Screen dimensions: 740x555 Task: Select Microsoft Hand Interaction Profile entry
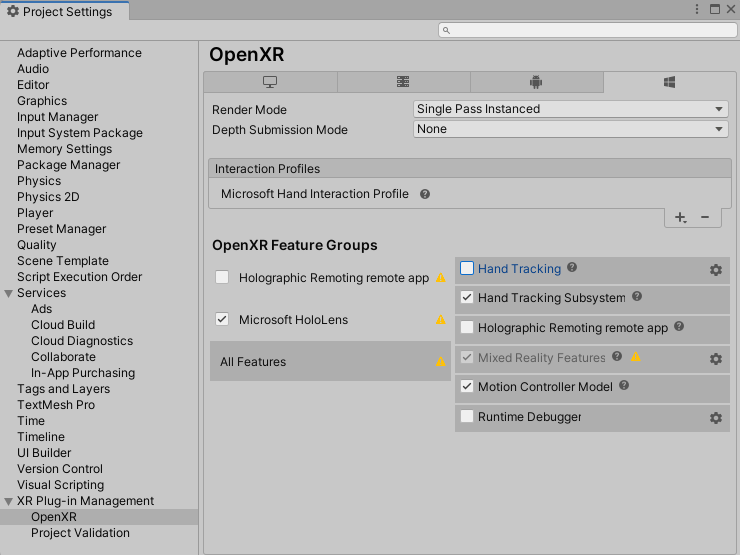pyautogui.click(x=315, y=194)
